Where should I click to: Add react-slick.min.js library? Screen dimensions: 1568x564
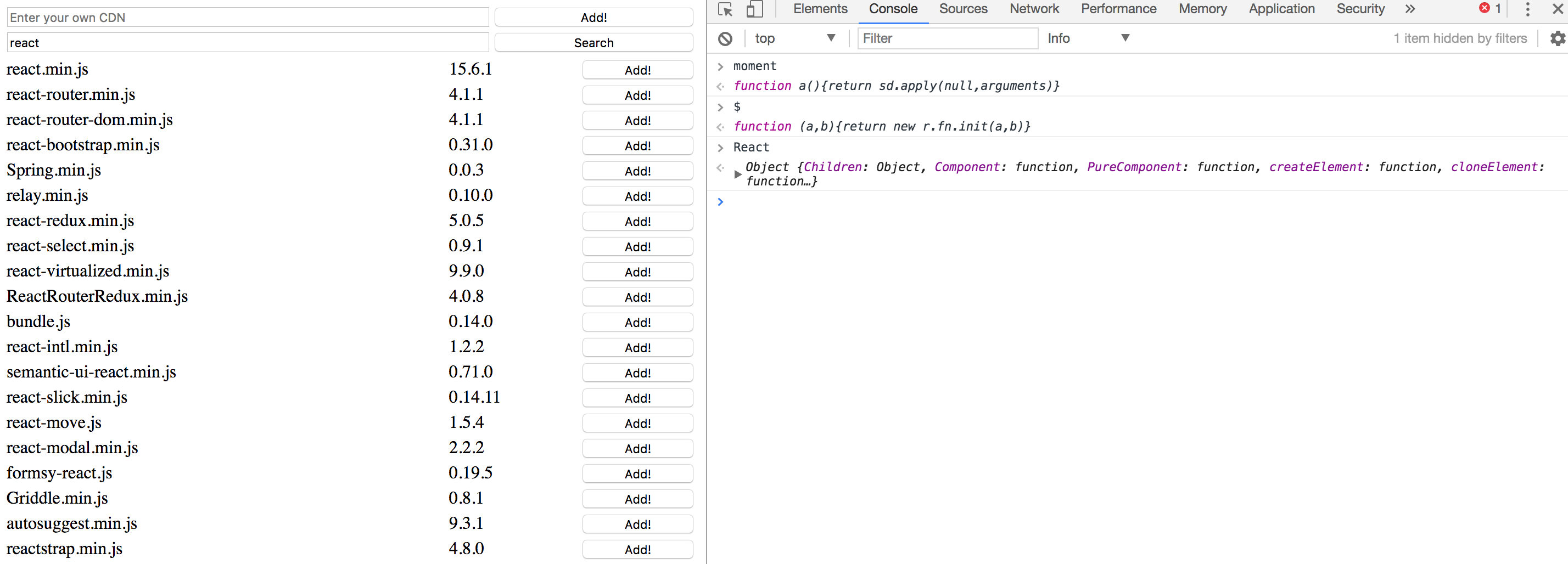(x=637, y=398)
